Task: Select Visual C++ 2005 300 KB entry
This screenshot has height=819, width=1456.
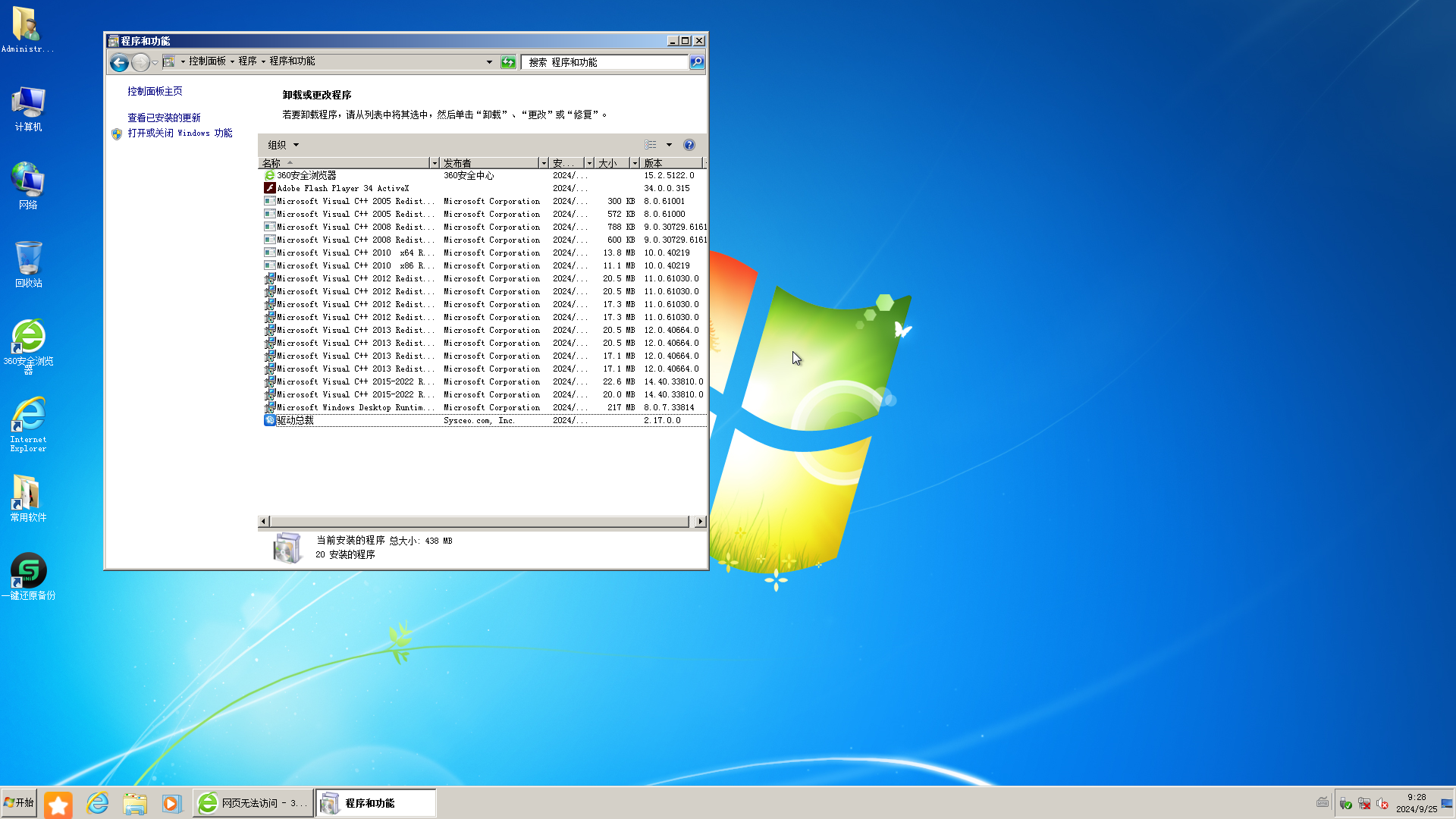Action: (x=485, y=201)
